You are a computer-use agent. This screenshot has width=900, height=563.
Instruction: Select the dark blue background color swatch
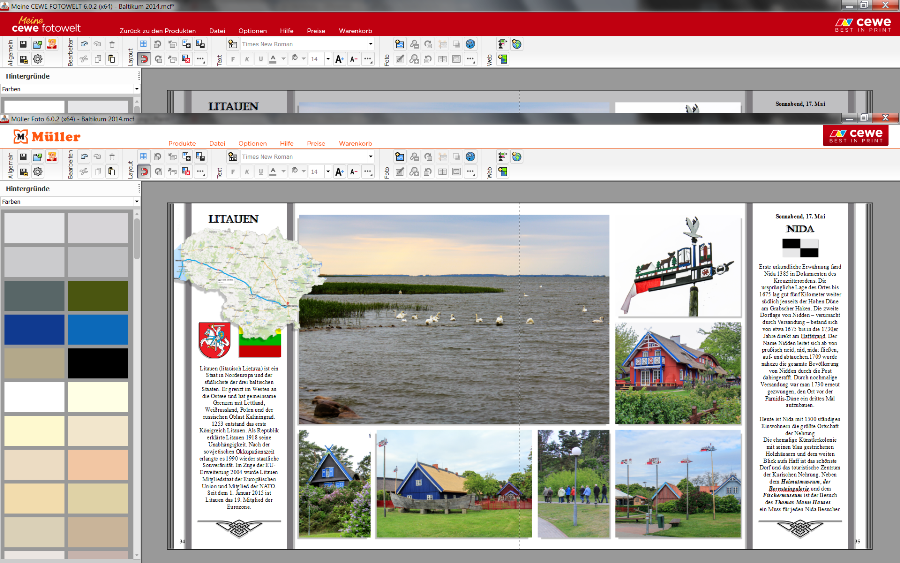34,329
